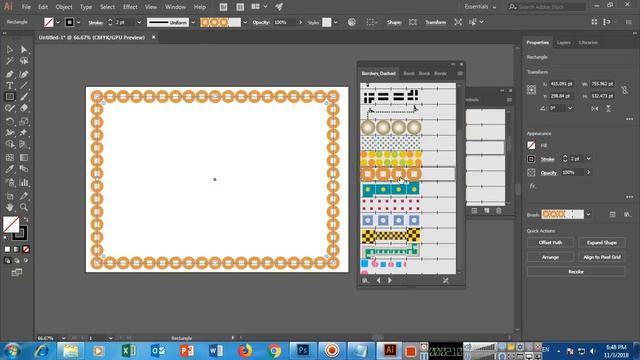Viewport: 640px width, 360px height.
Task: Select the Rectangle tool
Action: pyautogui.click(x=10, y=97)
